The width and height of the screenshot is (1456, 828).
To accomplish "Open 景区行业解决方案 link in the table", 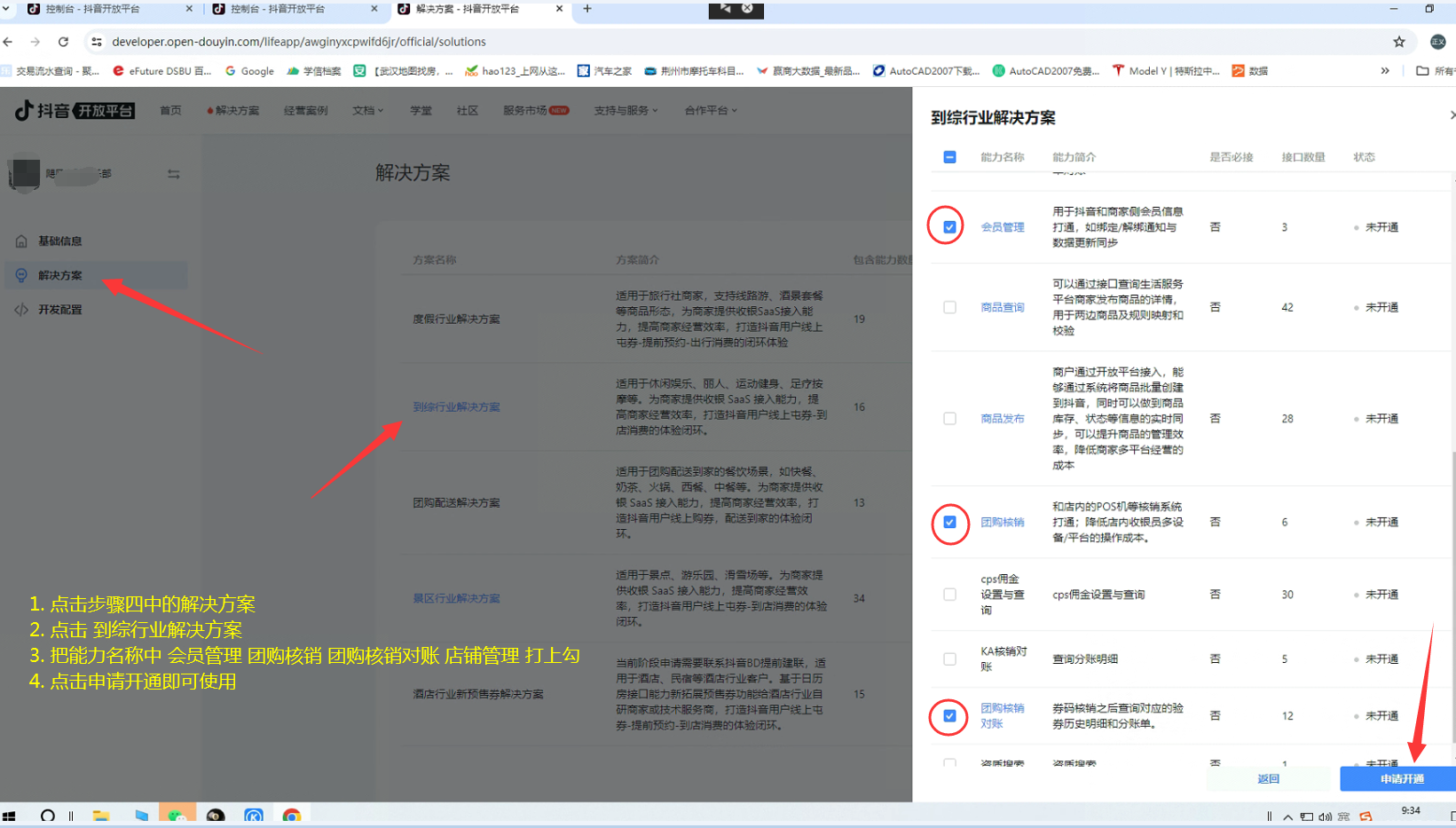I will click(456, 598).
